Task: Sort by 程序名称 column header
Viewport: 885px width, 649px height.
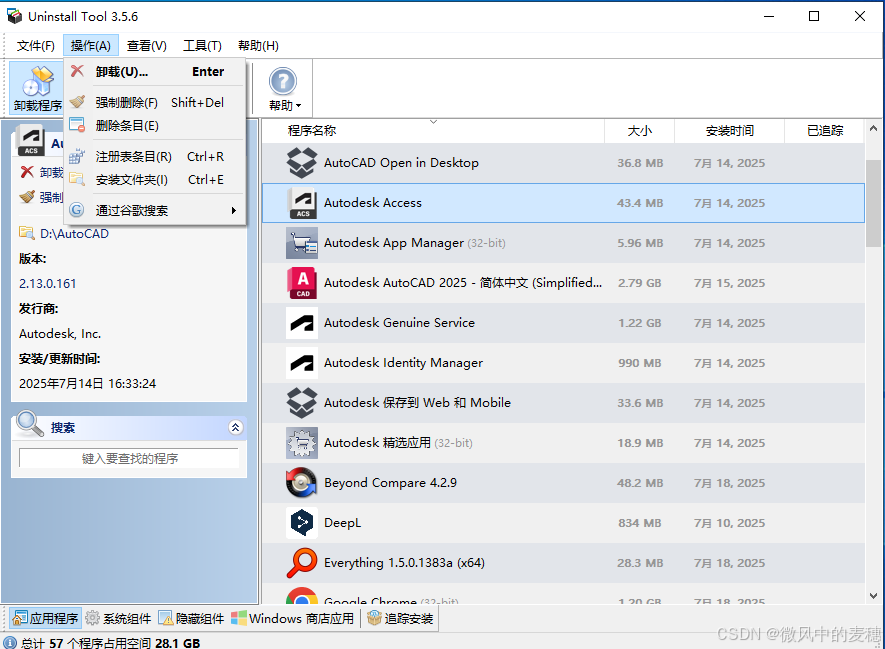Action: [x=433, y=131]
